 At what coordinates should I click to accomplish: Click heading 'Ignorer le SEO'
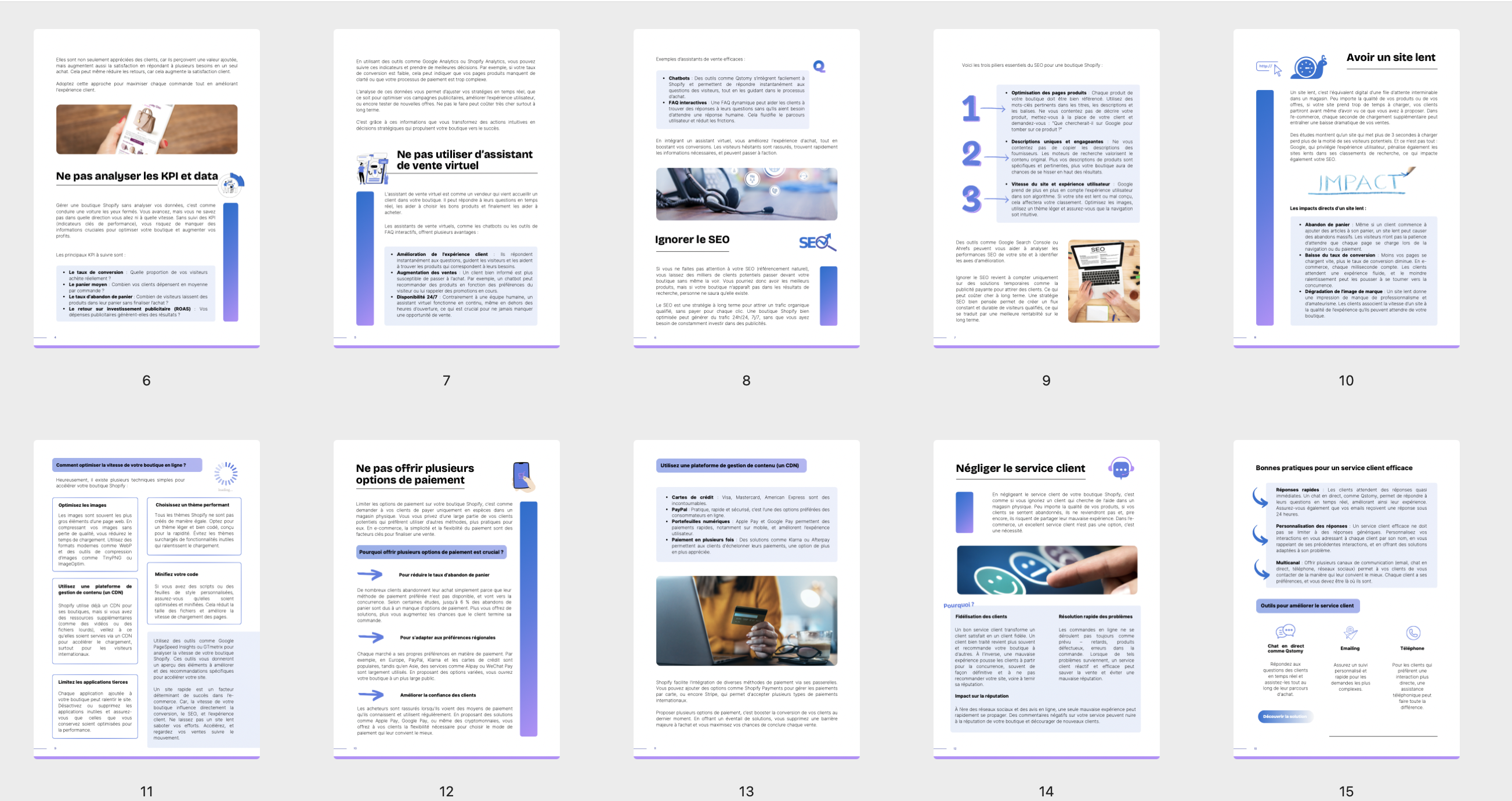(x=692, y=240)
